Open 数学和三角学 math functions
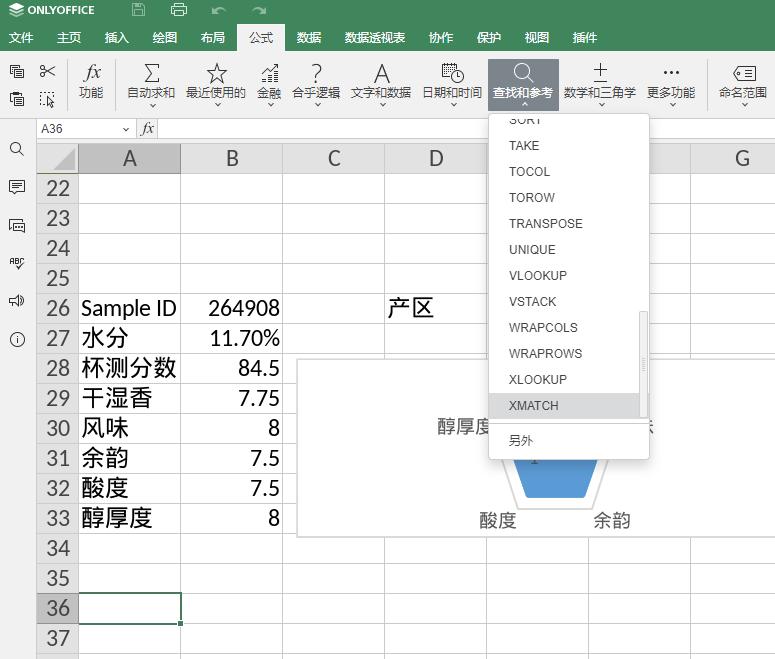 tap(600, 84)
